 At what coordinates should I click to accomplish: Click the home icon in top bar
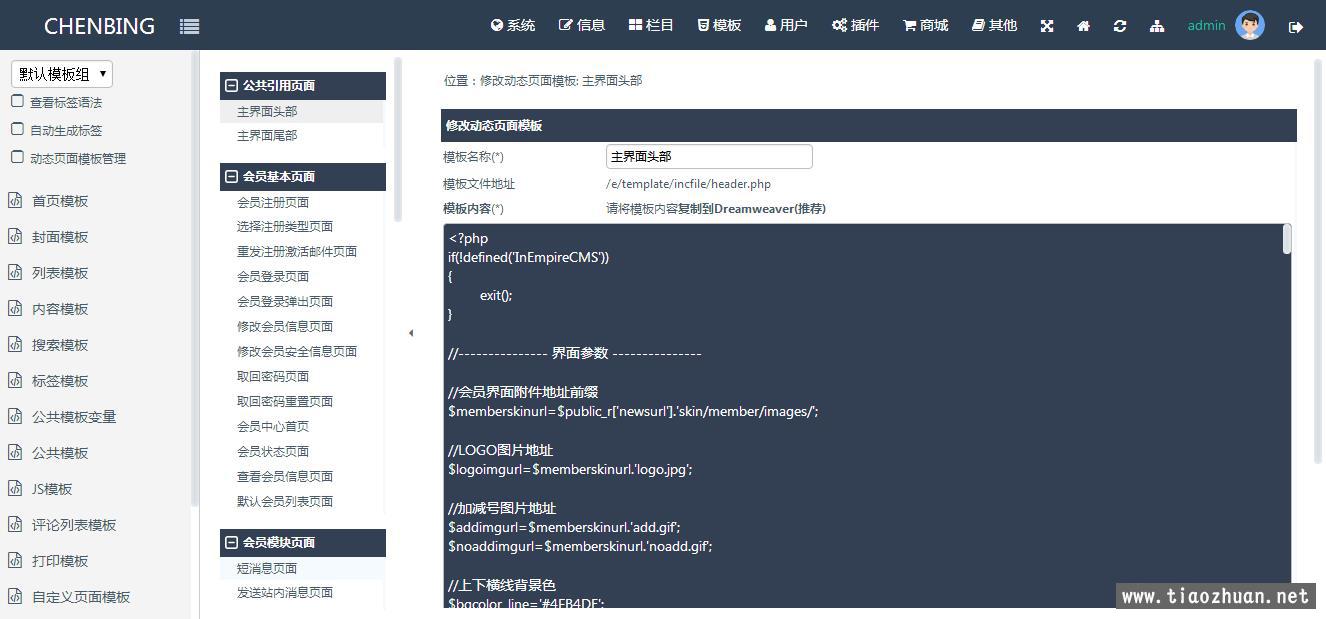point(1083,26)
